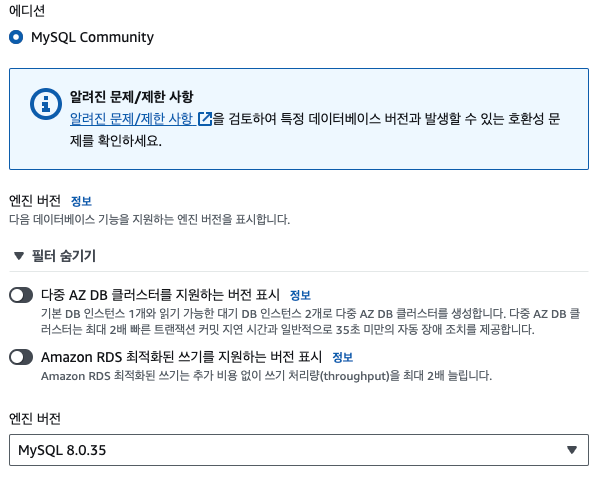601x483 pixels.
Task: Click the 알려진 문제/제한 사항 bold heading
Action: (131, 97)
